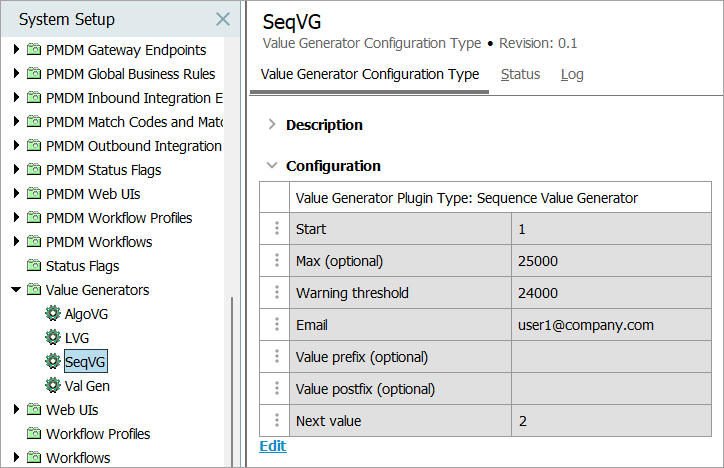Open the Log tab
Screen dimensions: 724x468
(572, 74)
